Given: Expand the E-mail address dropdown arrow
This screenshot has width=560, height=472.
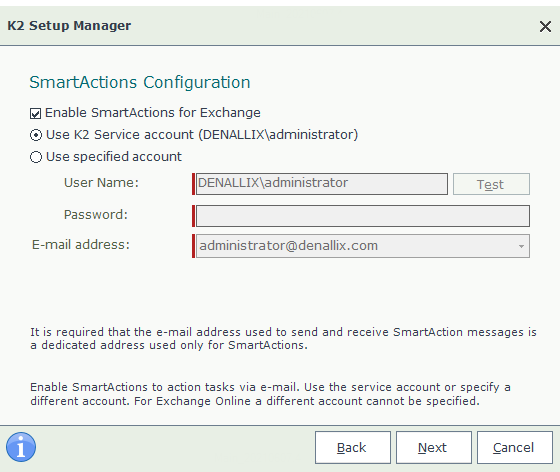Looking at the screenshot, I should [x=521, y=246].
